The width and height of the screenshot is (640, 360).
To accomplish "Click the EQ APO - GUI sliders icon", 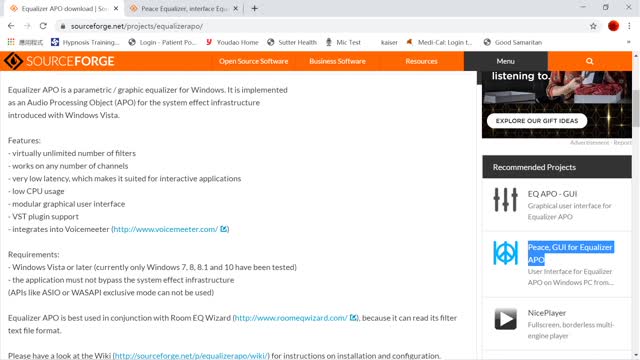I will click(505, 200).
